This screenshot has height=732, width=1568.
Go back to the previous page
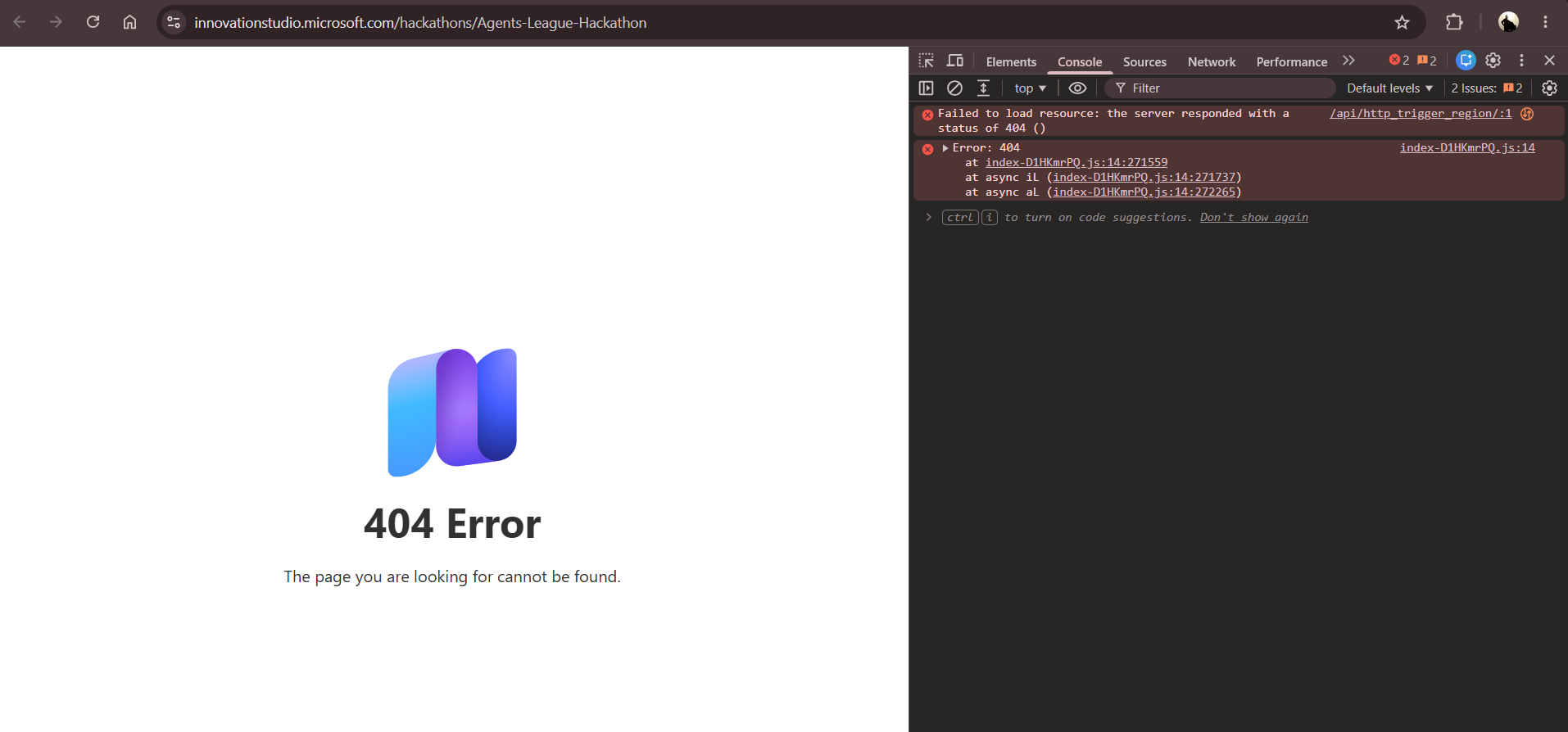tap(20, 22)
